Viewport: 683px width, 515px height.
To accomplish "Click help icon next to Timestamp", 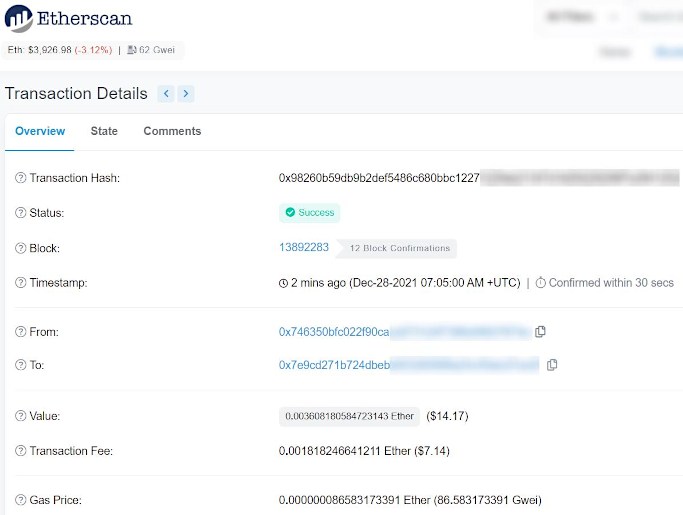I will 20,283.
